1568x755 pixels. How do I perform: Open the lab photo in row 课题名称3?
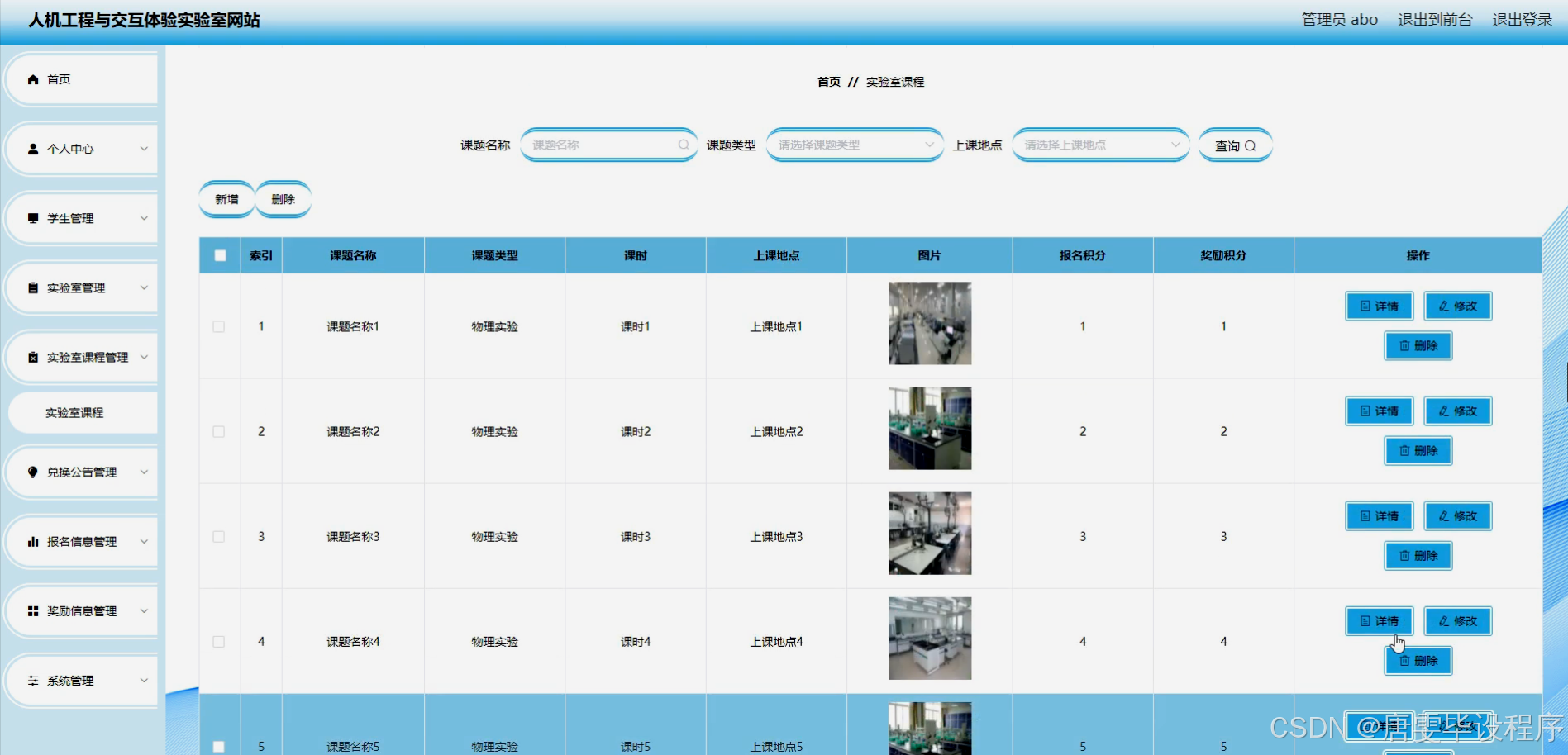pyautogui.click(x=930, y=533)
